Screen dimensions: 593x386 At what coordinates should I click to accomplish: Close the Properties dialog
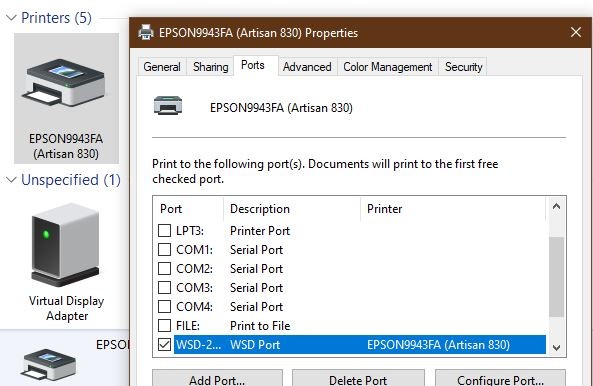point(576,32)
